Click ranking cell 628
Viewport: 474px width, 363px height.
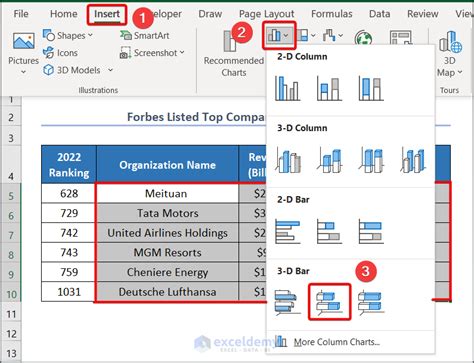click(69, 193)
